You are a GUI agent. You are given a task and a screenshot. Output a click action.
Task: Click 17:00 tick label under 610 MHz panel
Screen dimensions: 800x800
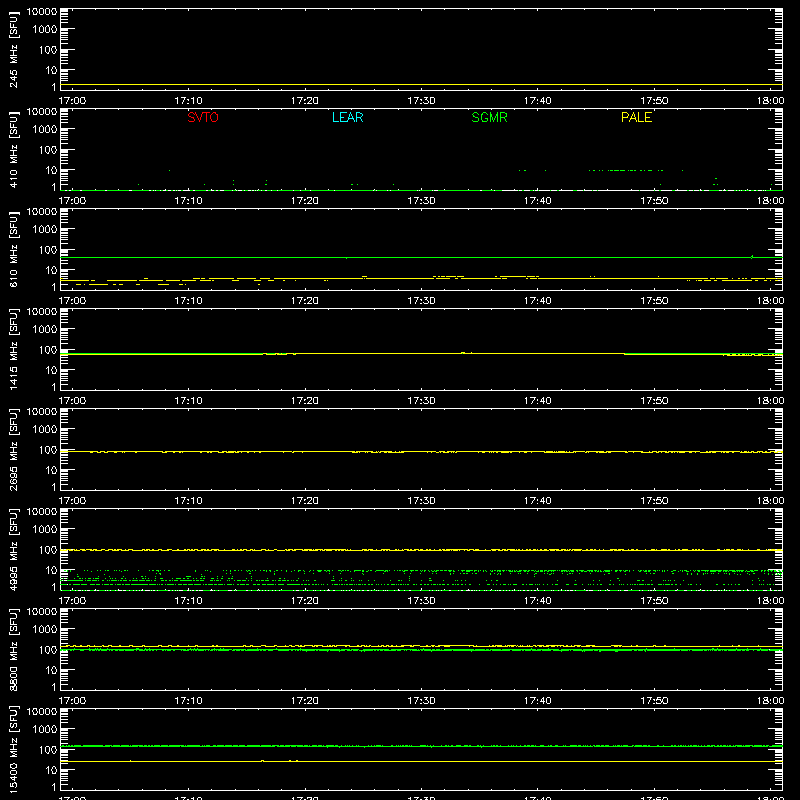coord(72,301)
